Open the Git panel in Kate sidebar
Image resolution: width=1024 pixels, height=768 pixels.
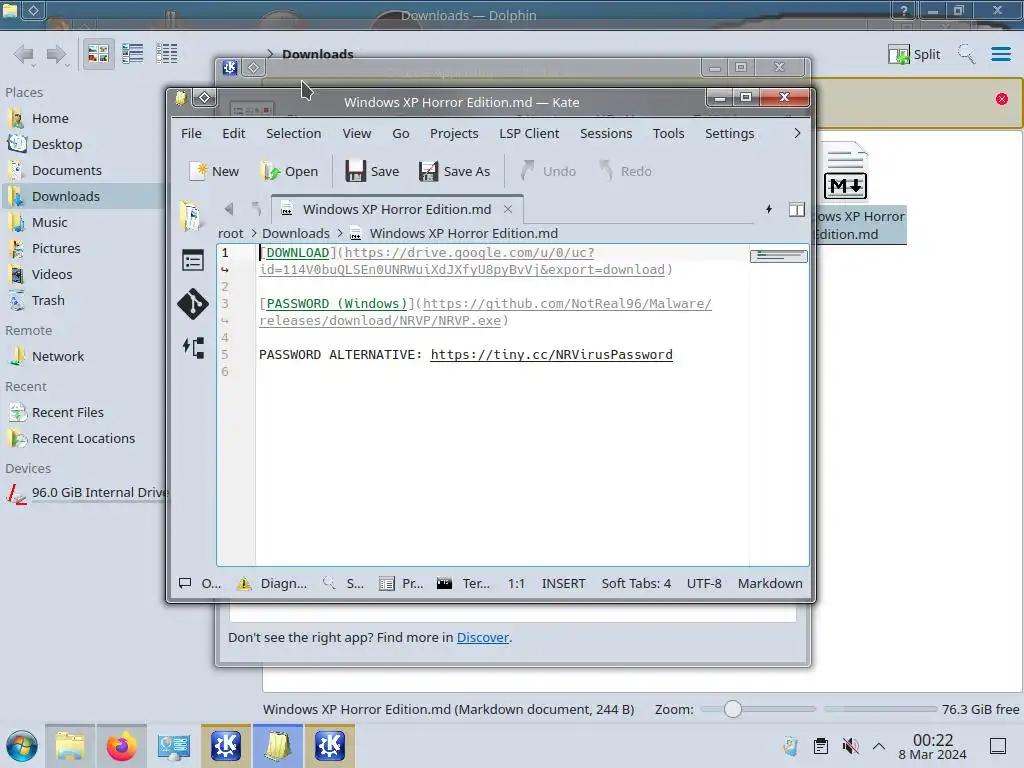point(193,304)
